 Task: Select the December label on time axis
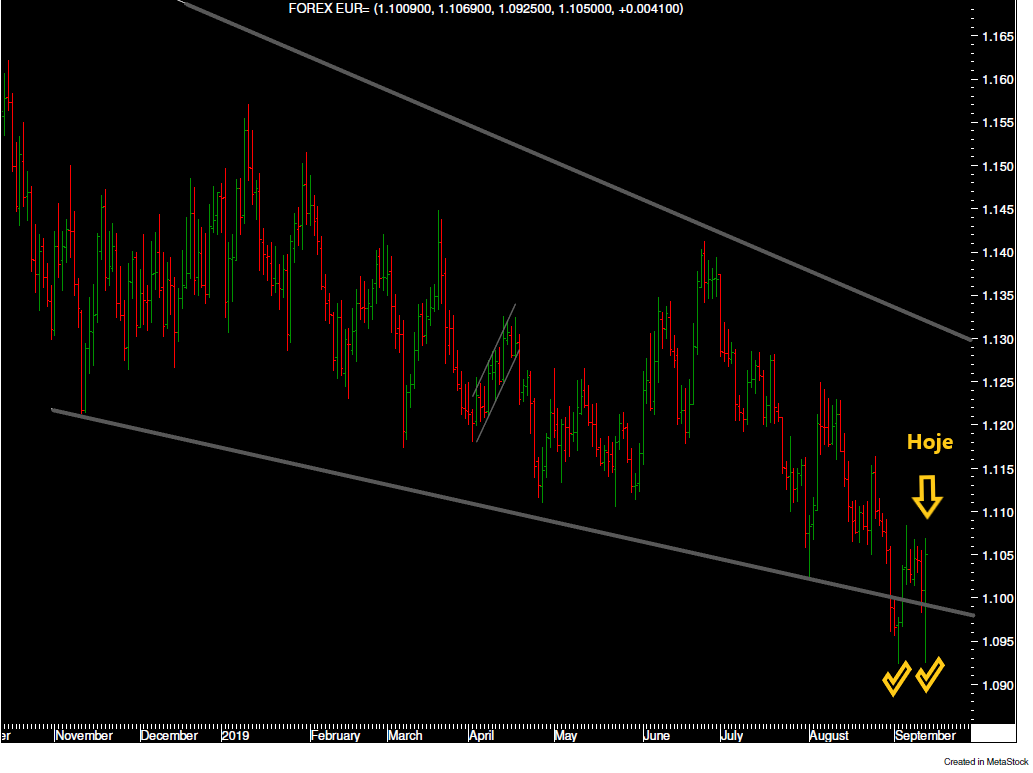pyautogui.click(x=169, y=735)
